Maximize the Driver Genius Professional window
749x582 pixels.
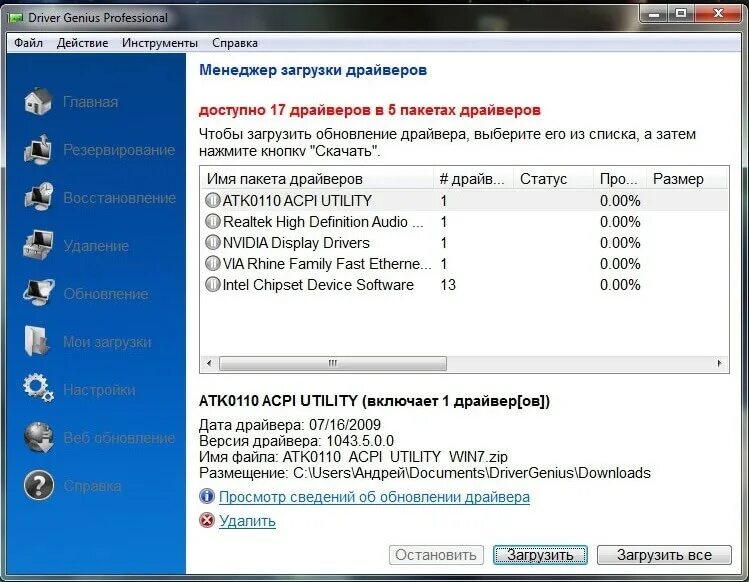click(681, 14)
